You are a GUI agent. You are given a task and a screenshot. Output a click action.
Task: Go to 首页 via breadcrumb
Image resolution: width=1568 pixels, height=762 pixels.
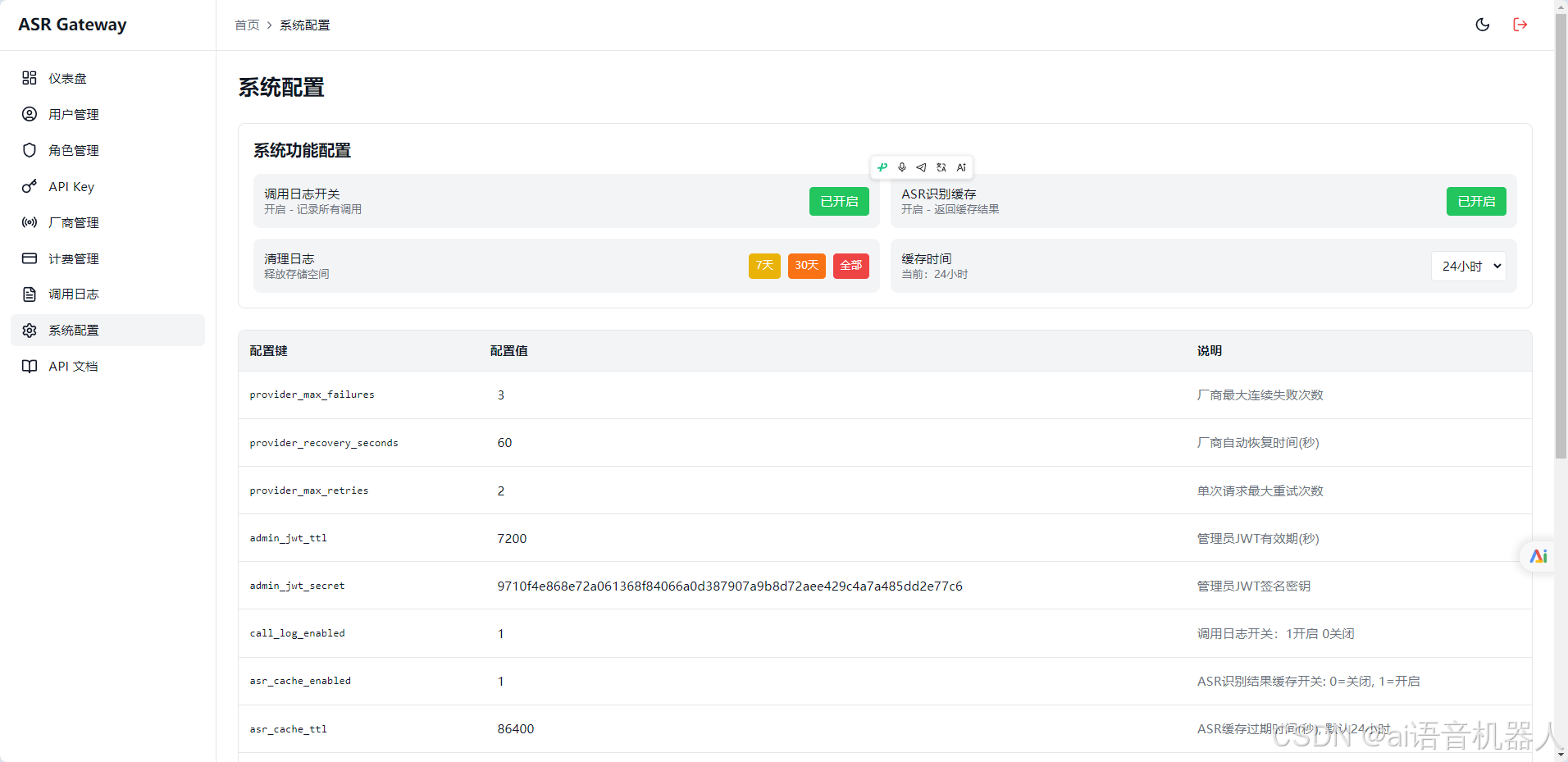247,25
